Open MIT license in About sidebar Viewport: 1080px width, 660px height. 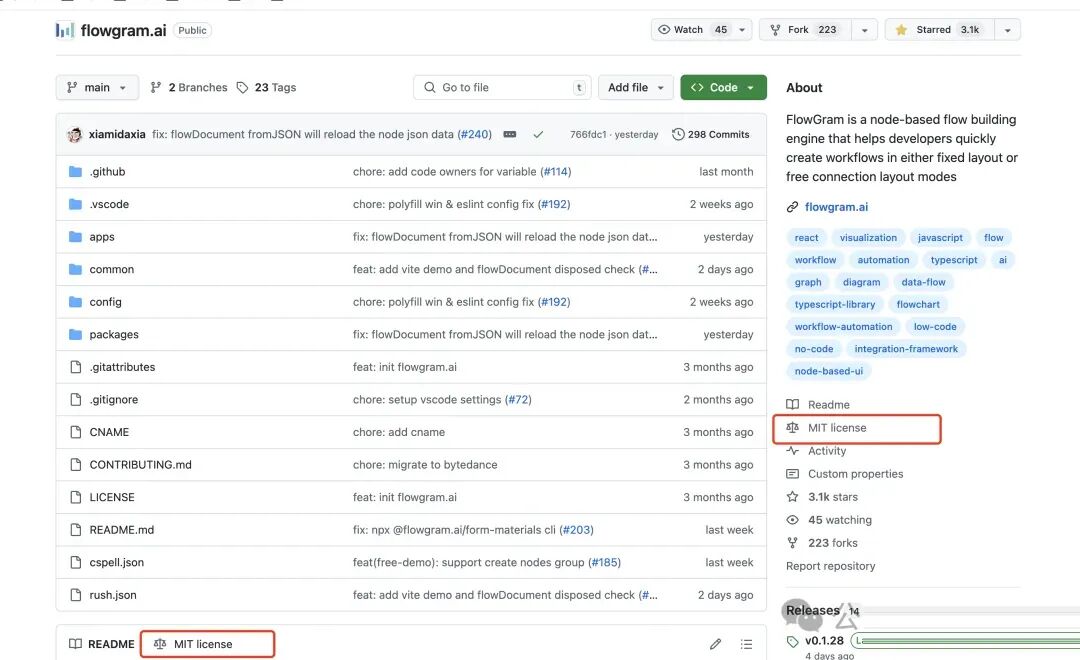[827, 428]
